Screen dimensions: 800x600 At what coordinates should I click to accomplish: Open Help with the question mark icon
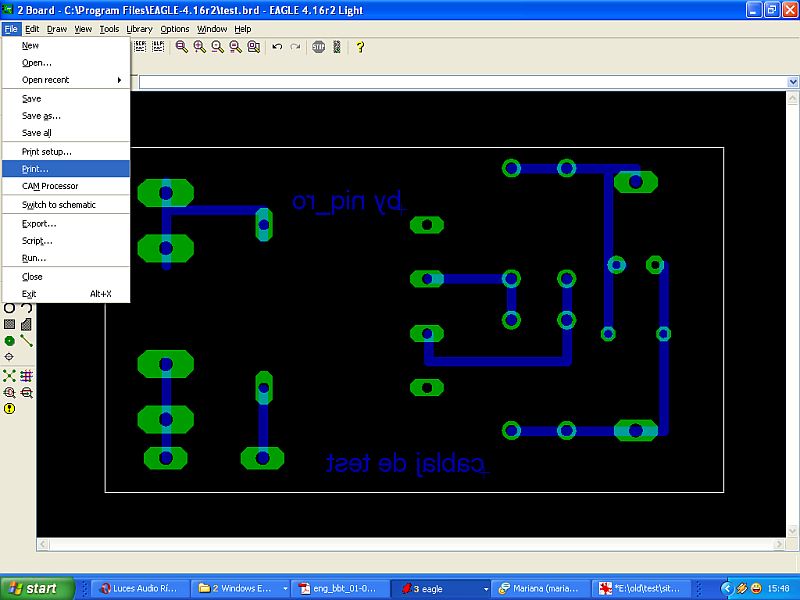[360, 47]
